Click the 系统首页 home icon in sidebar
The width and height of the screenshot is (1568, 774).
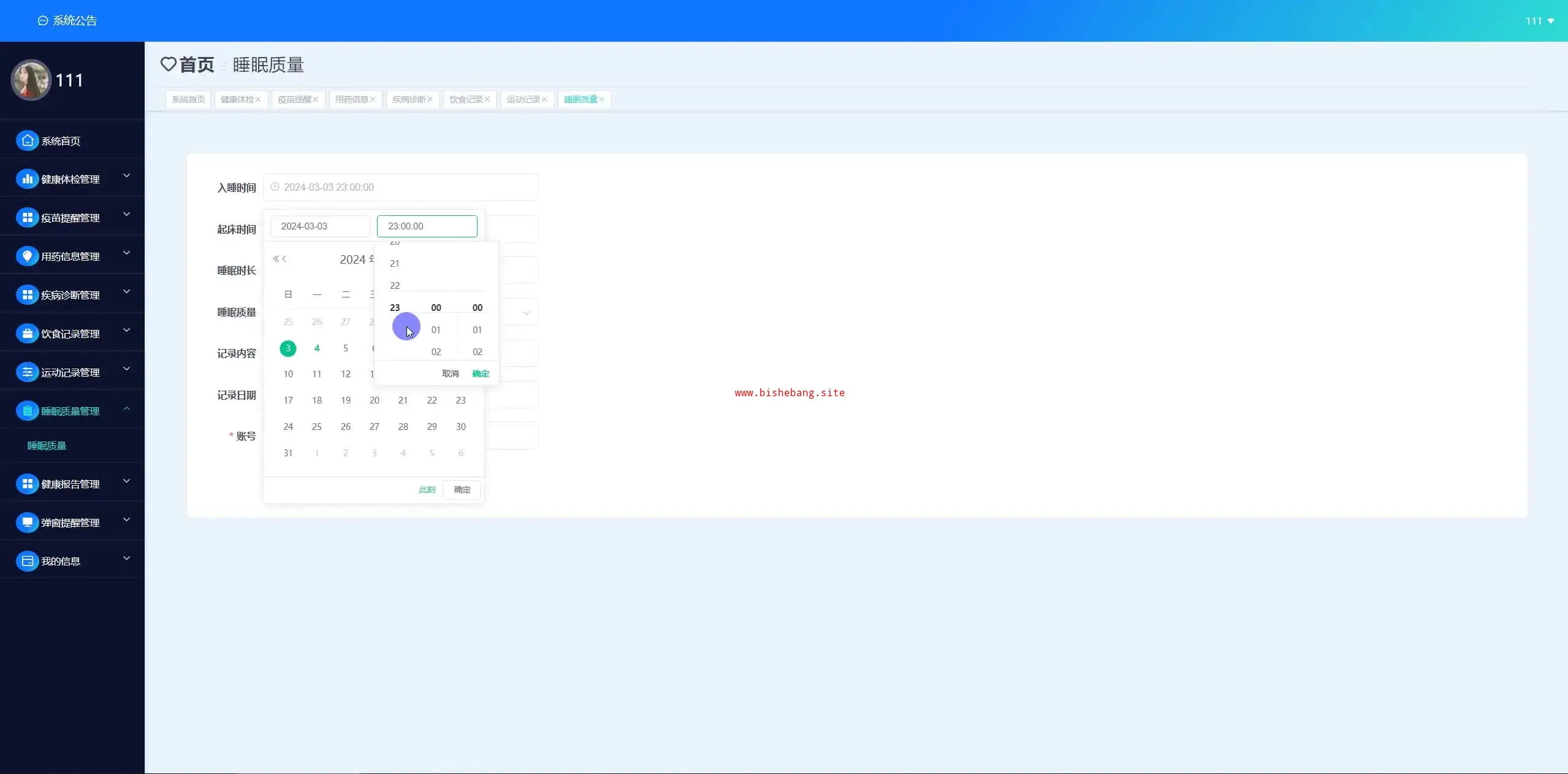[x=27, y=141]
